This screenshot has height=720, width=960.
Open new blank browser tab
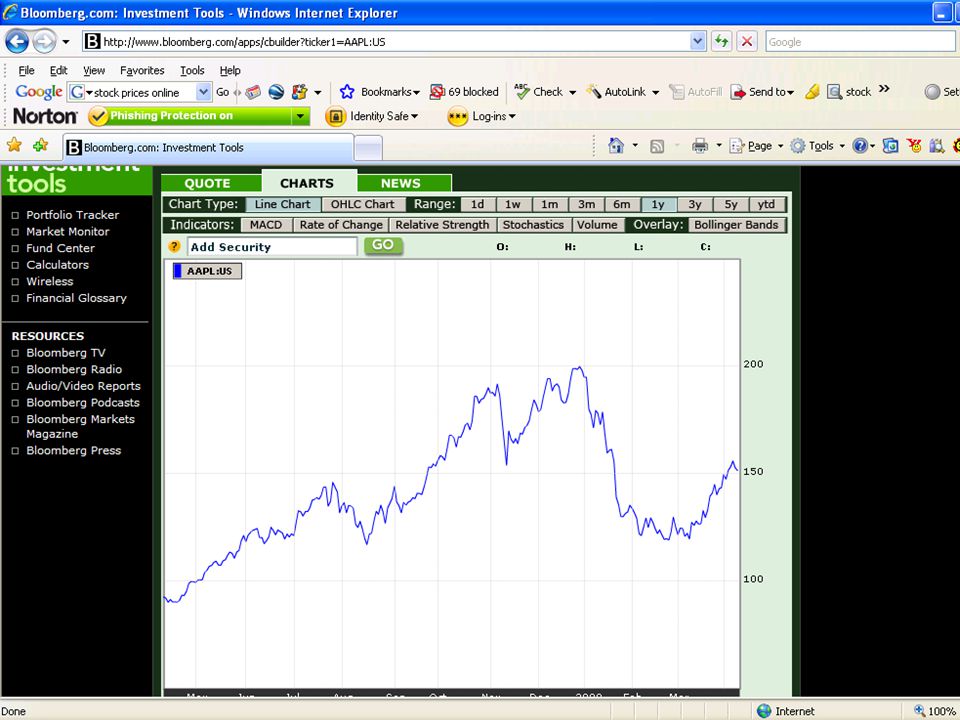tap(369, 148)
